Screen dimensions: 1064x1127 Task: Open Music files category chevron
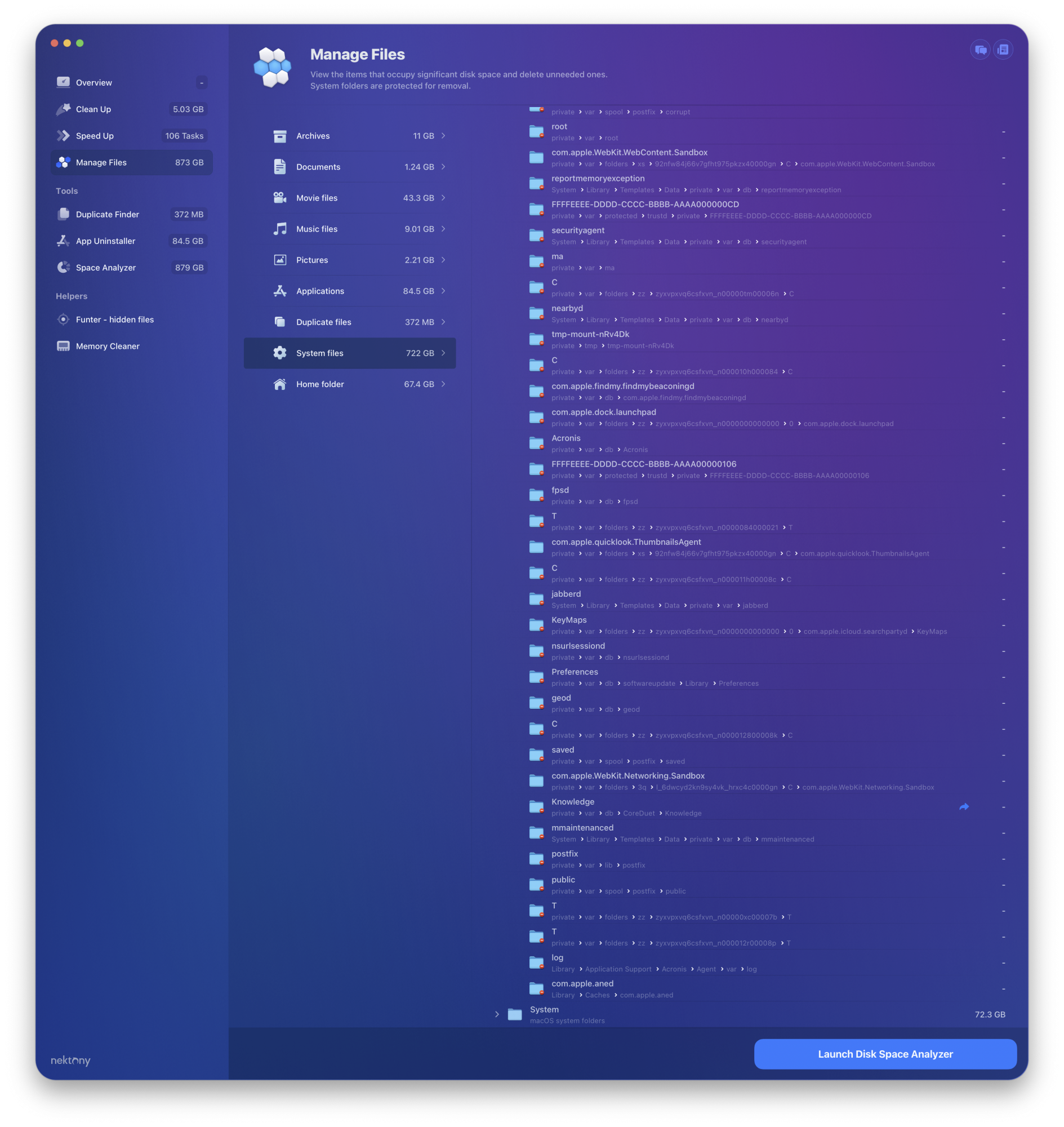click(443, 229)
